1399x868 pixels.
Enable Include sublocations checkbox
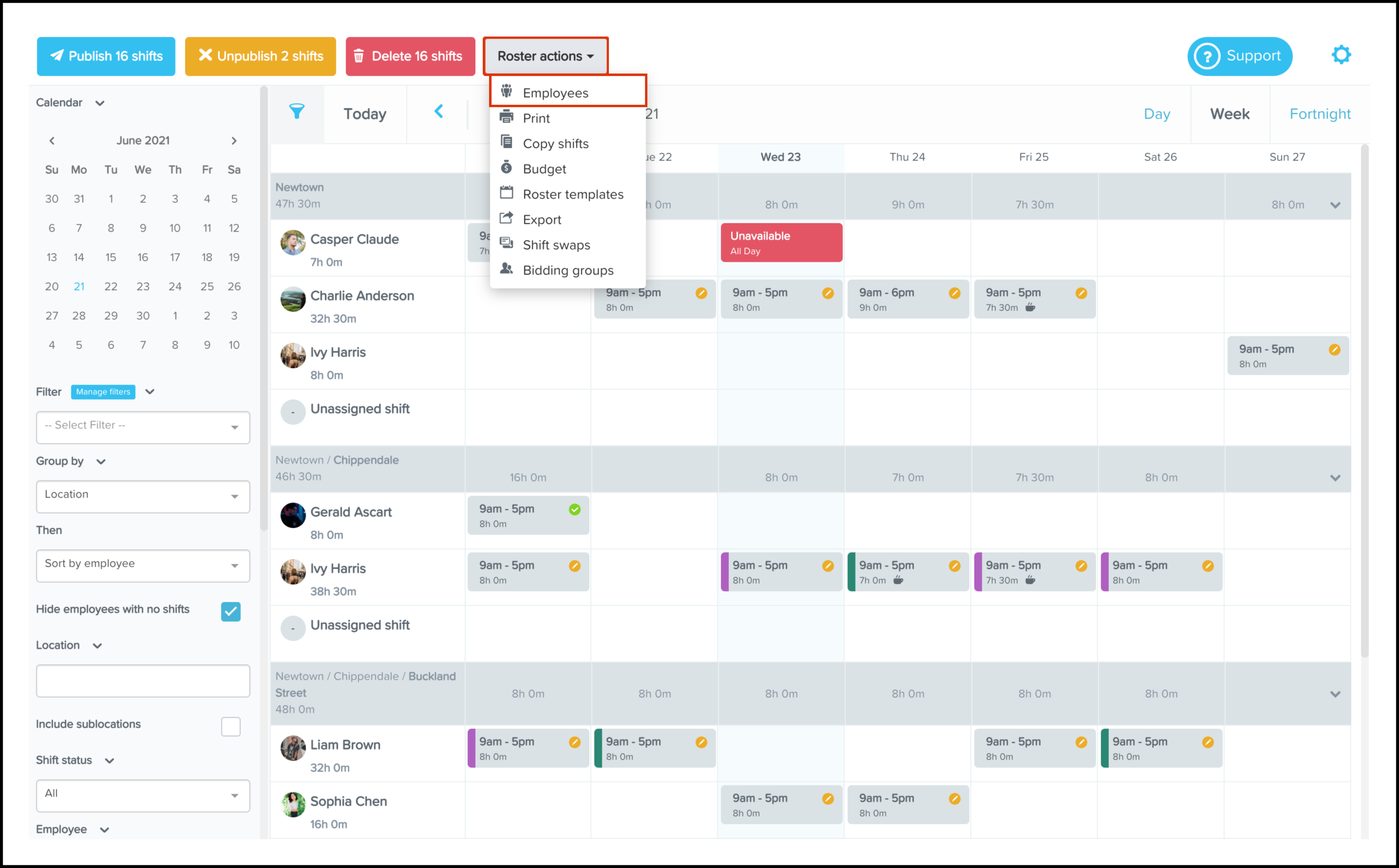(x=230, y=727)
